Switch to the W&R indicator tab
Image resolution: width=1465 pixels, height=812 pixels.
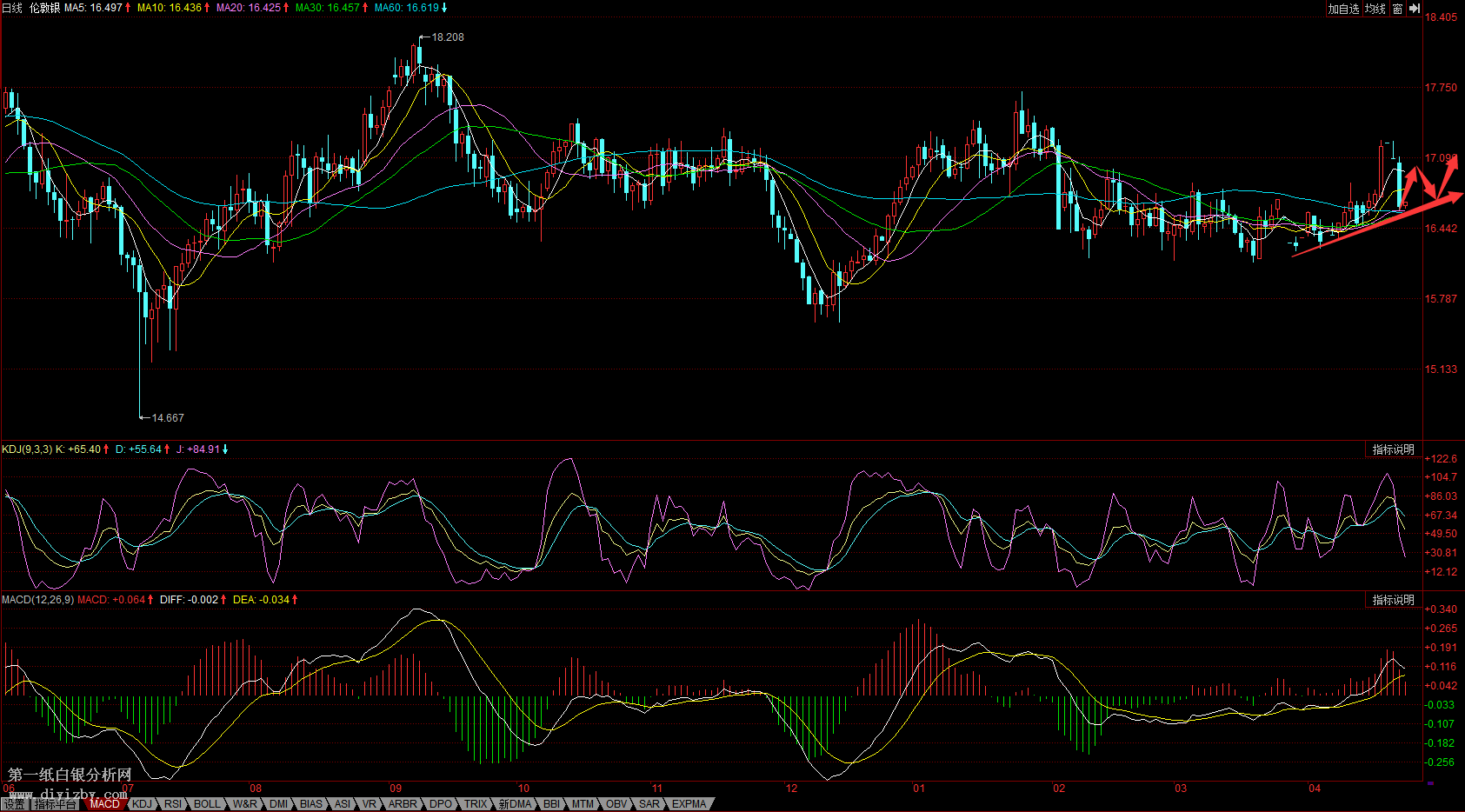pos(244,804)
